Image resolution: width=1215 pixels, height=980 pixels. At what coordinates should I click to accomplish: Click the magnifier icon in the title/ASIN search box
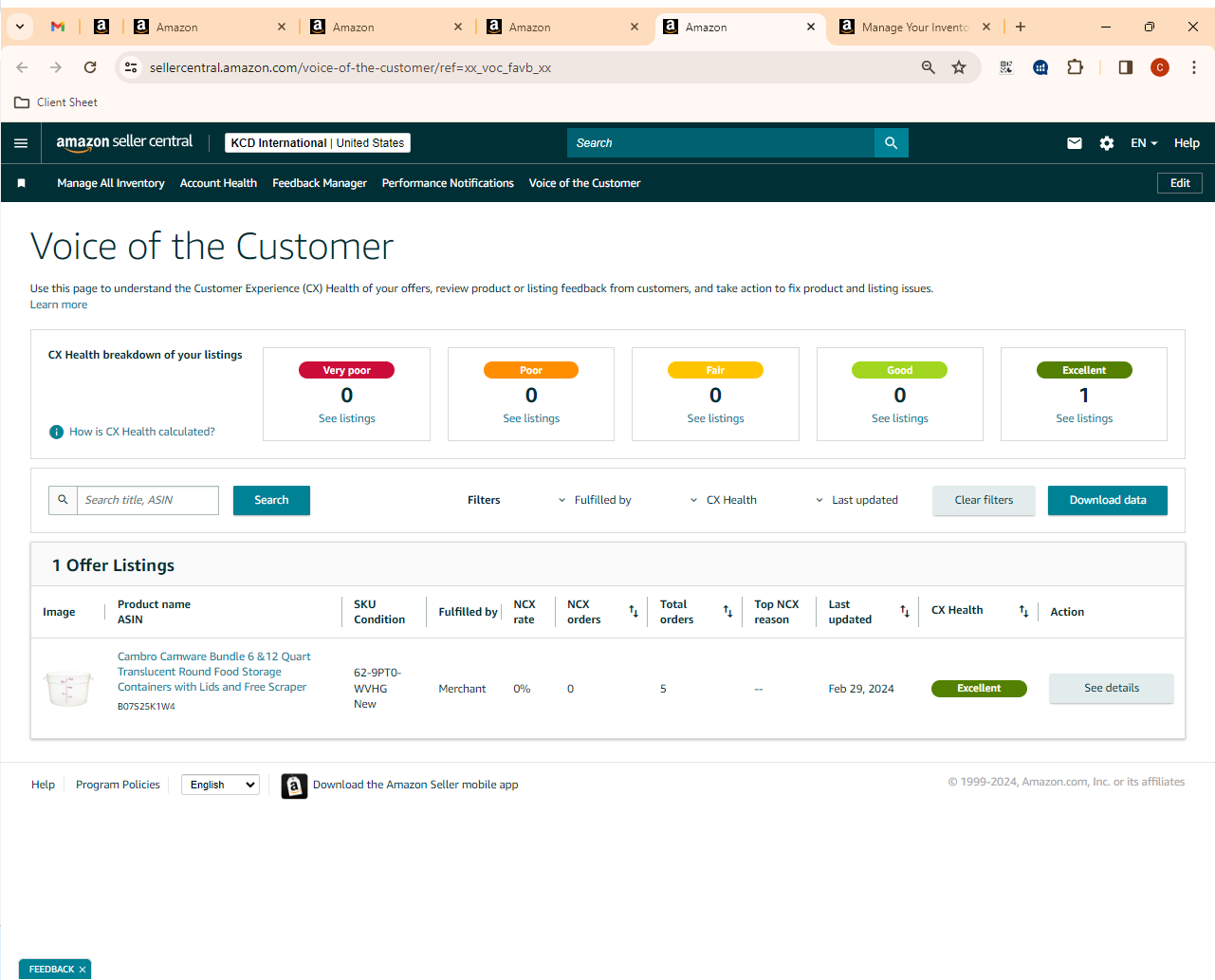[x=63, y=500]
